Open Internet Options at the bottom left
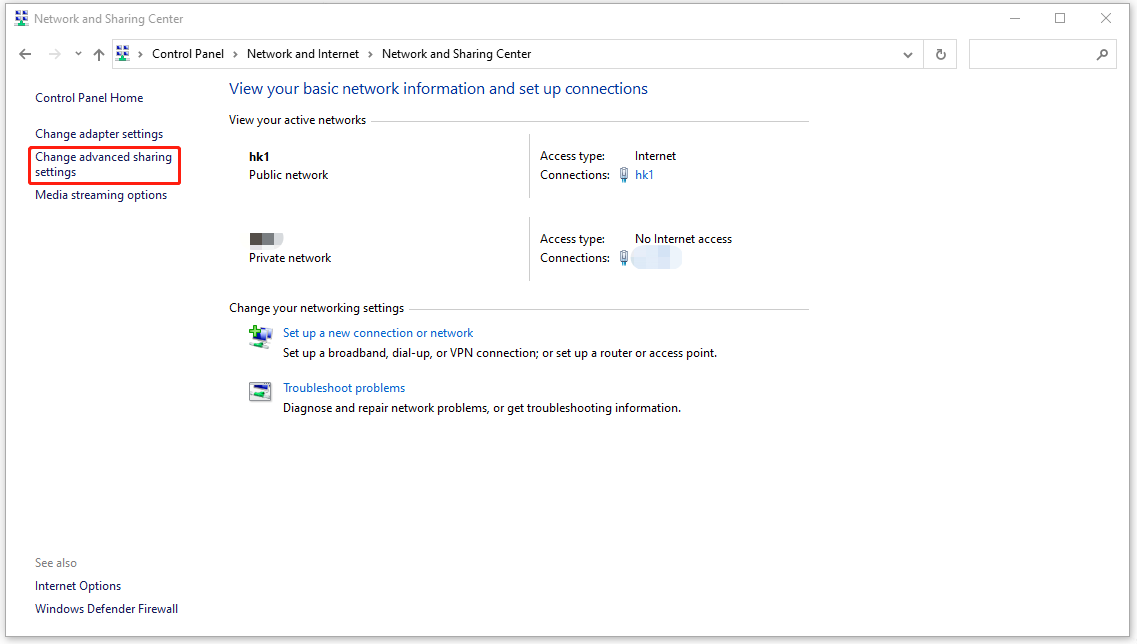The height and width of the screenshot is (644, 1137). tap(78, 585)
